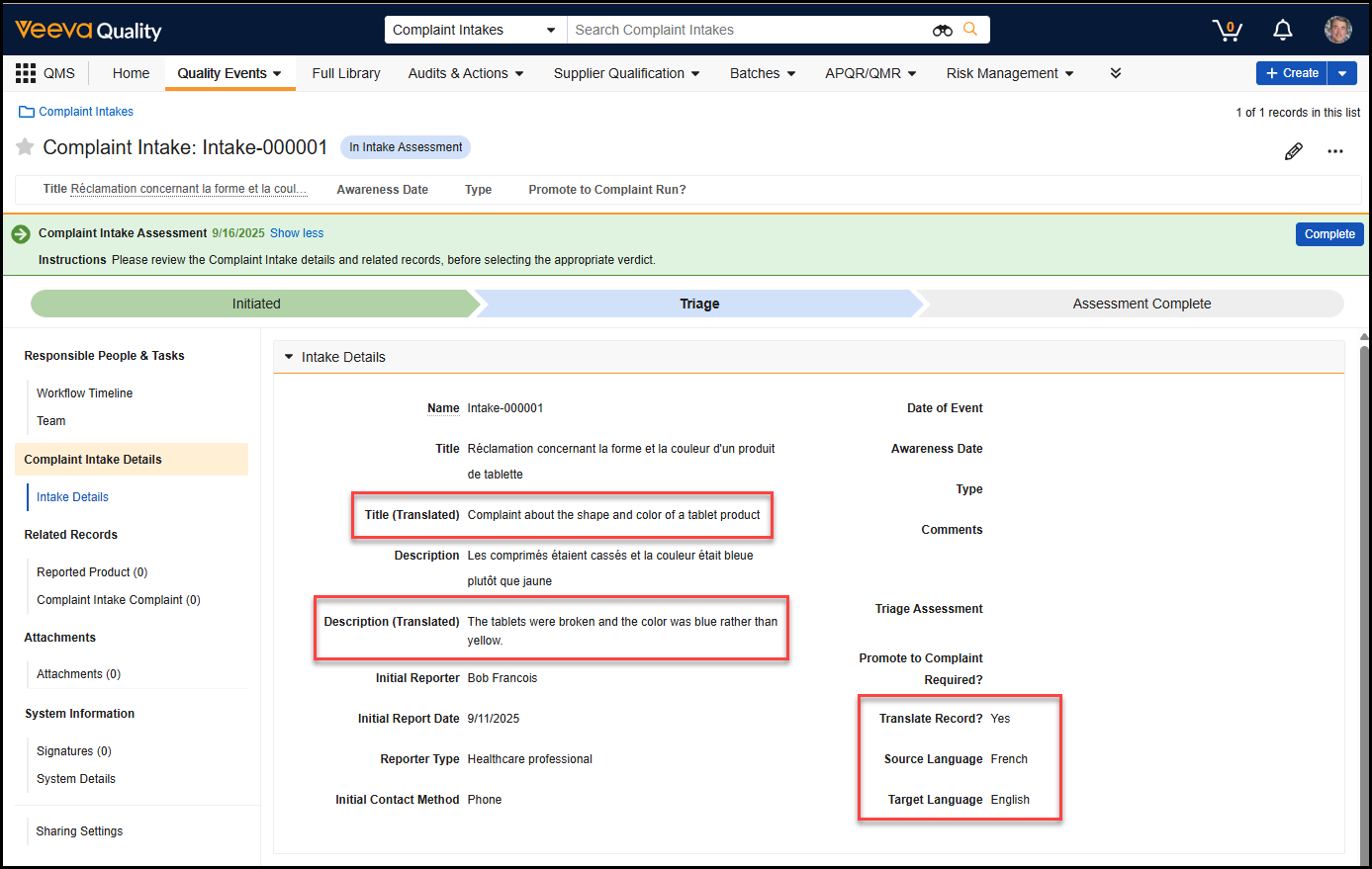Type in the Search Complaint Intakes field

tap(747, 31)
